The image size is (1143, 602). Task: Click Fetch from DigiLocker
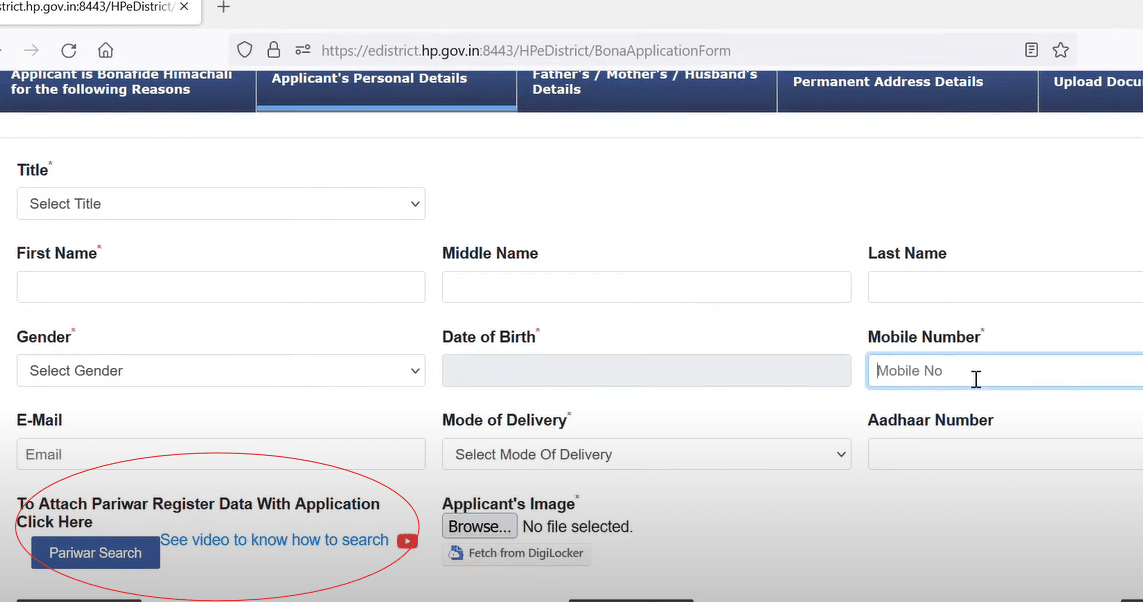click(516, 552)
